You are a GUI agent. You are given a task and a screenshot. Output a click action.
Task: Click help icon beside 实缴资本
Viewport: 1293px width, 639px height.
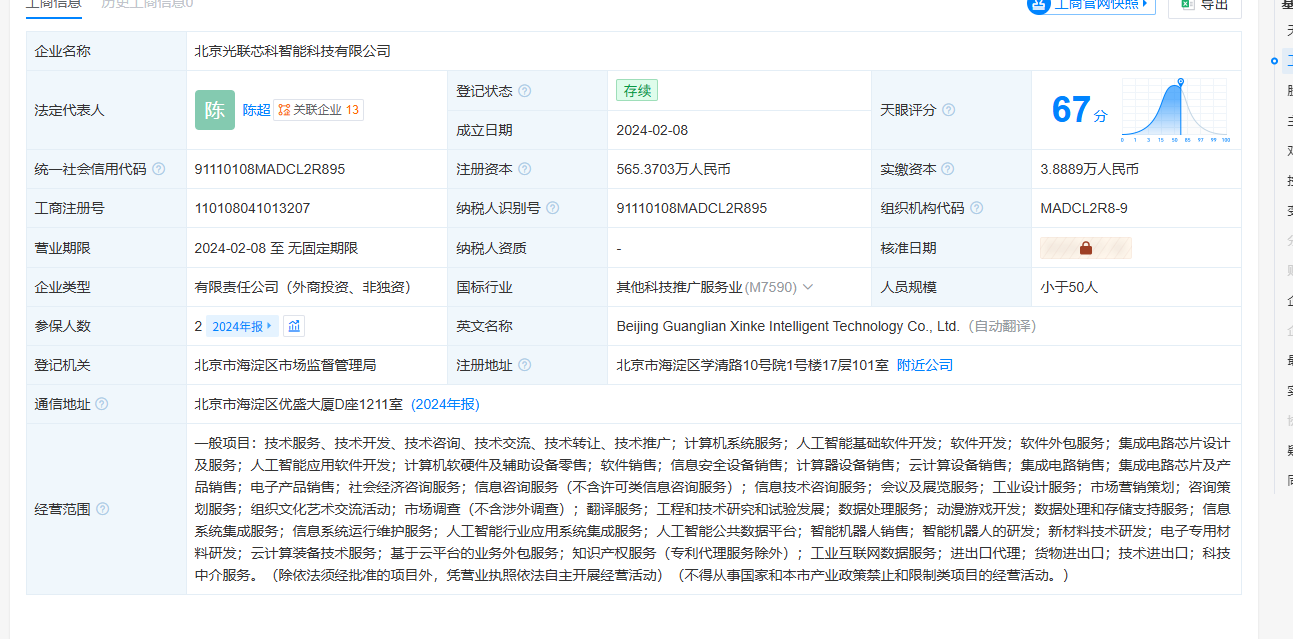947,169
